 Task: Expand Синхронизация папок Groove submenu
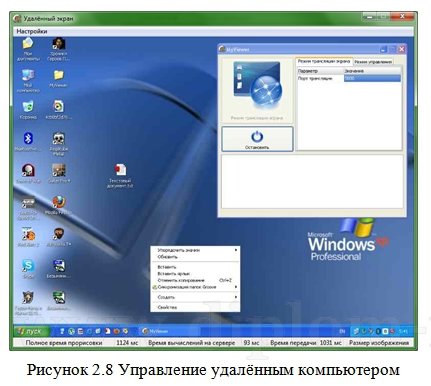(x=195, y=287)
